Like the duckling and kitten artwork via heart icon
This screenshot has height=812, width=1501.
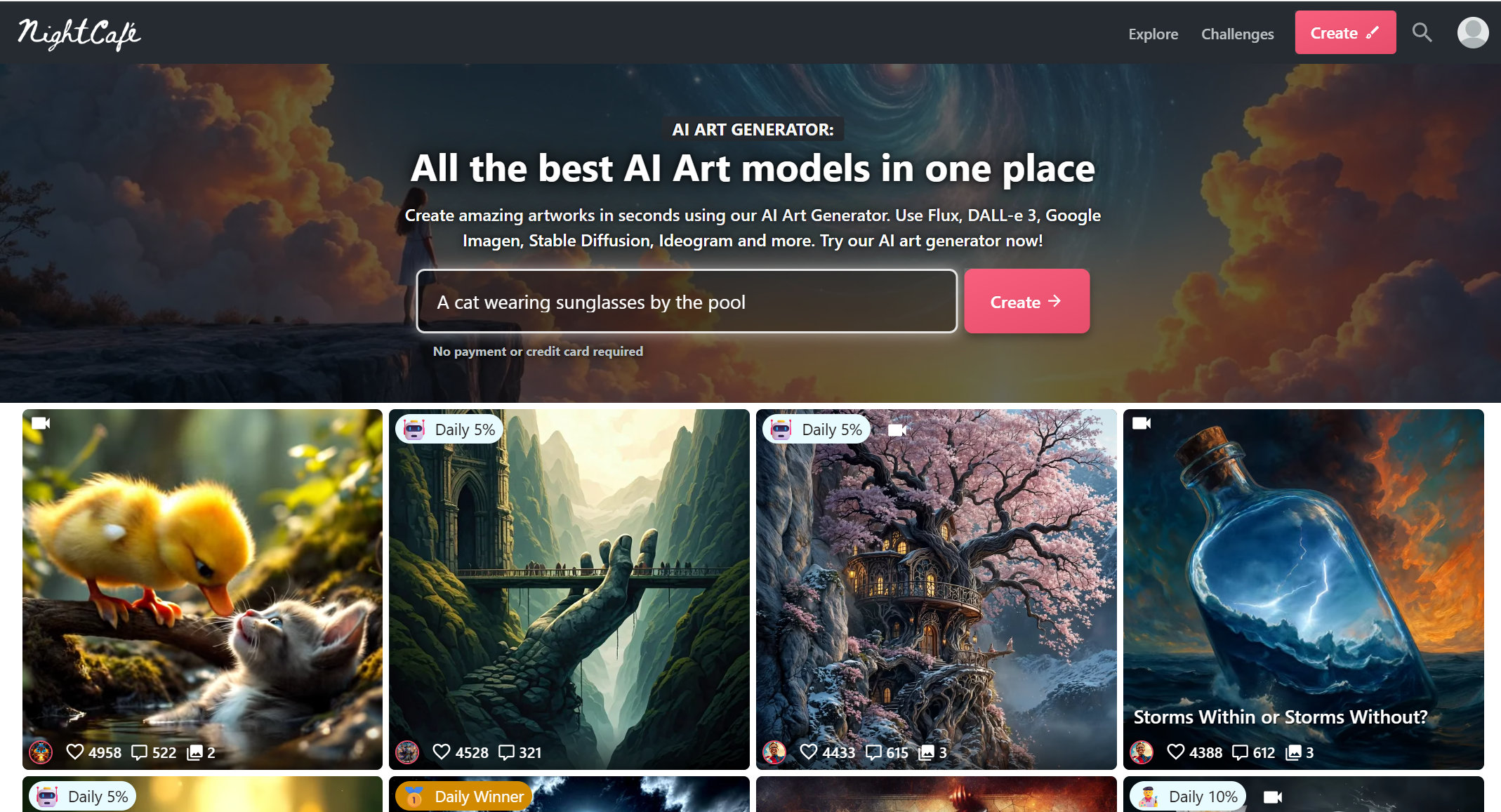74,752
